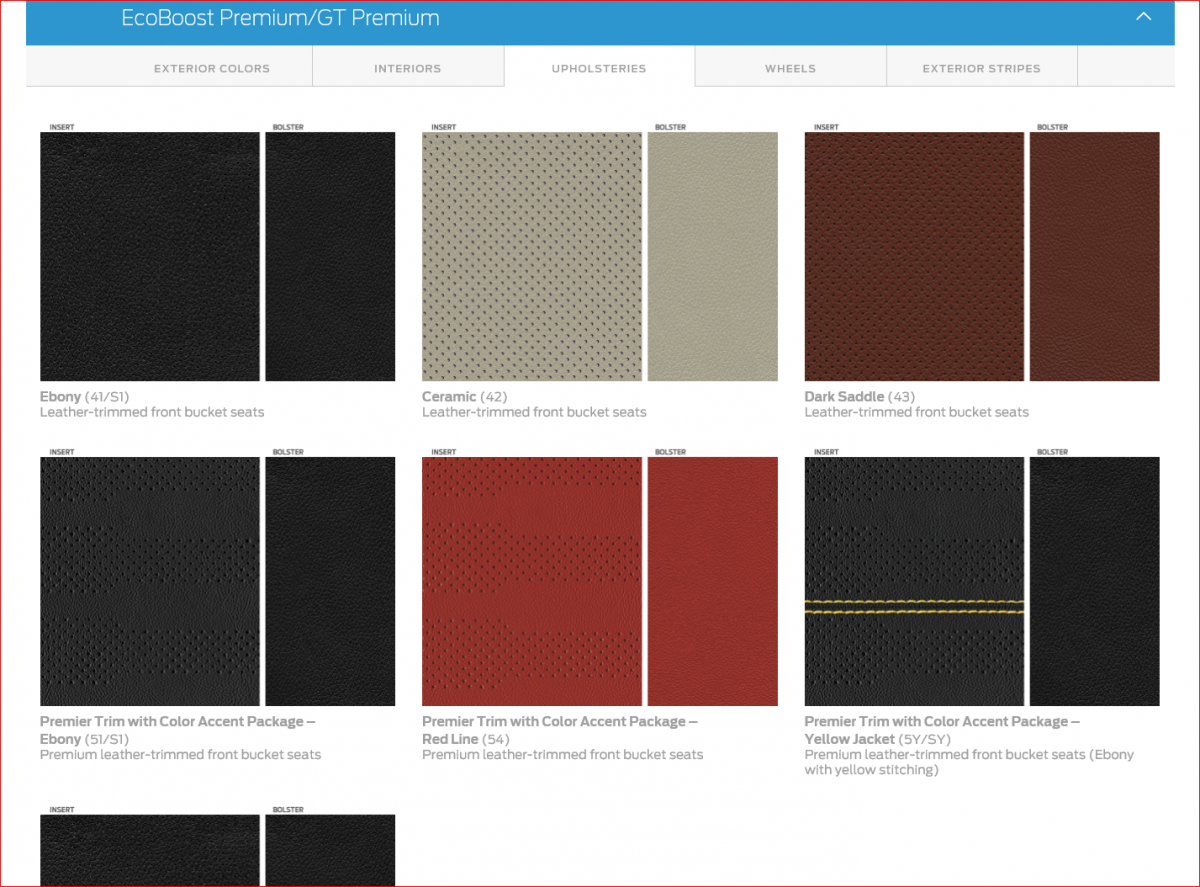This screenshot has height=887, width=1200.
Task: Choose the Red Line (54) insert swatch
Action: (x=532, y=582)
